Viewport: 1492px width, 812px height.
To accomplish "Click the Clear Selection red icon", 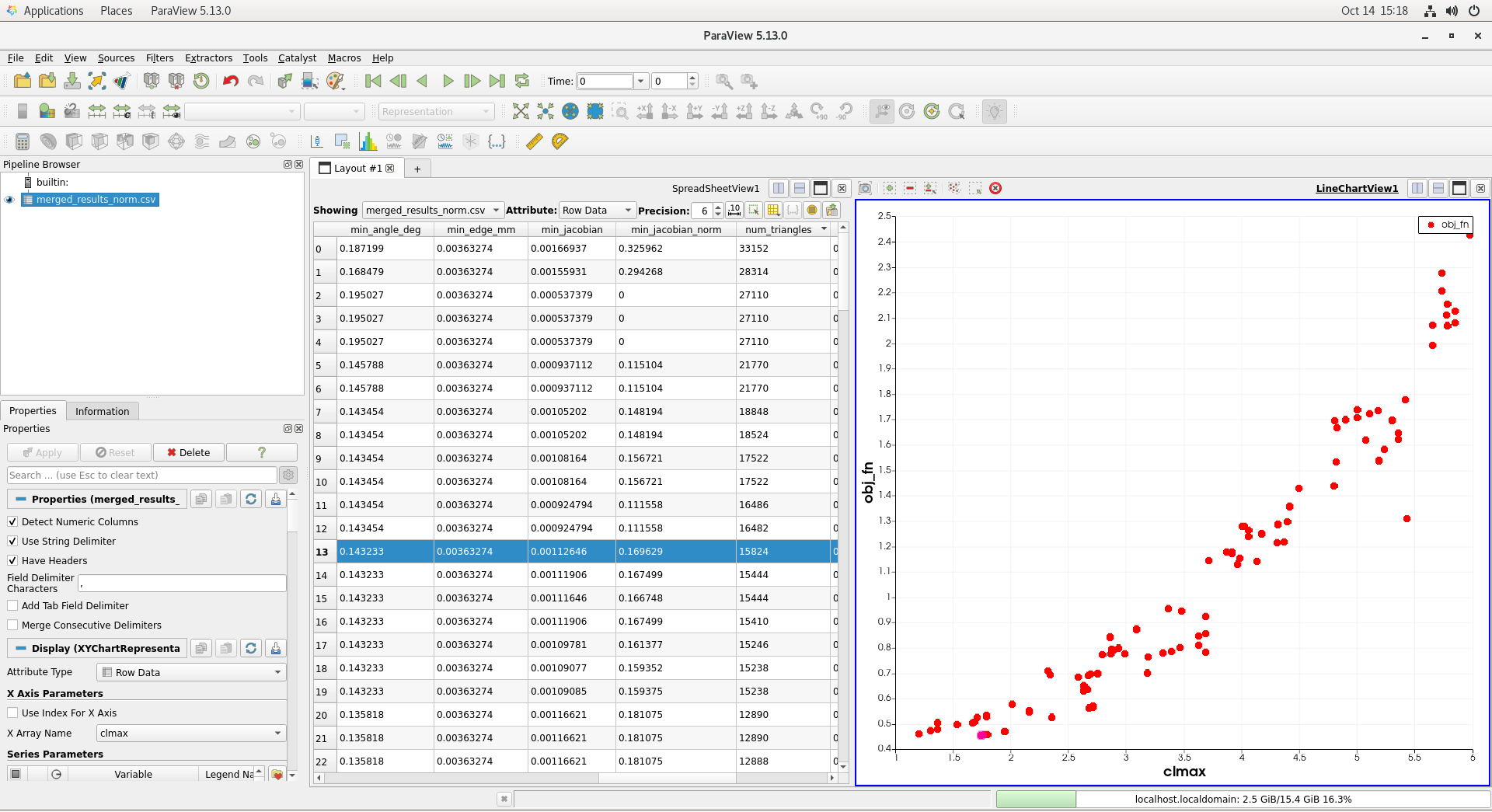I will pos(995,188).
